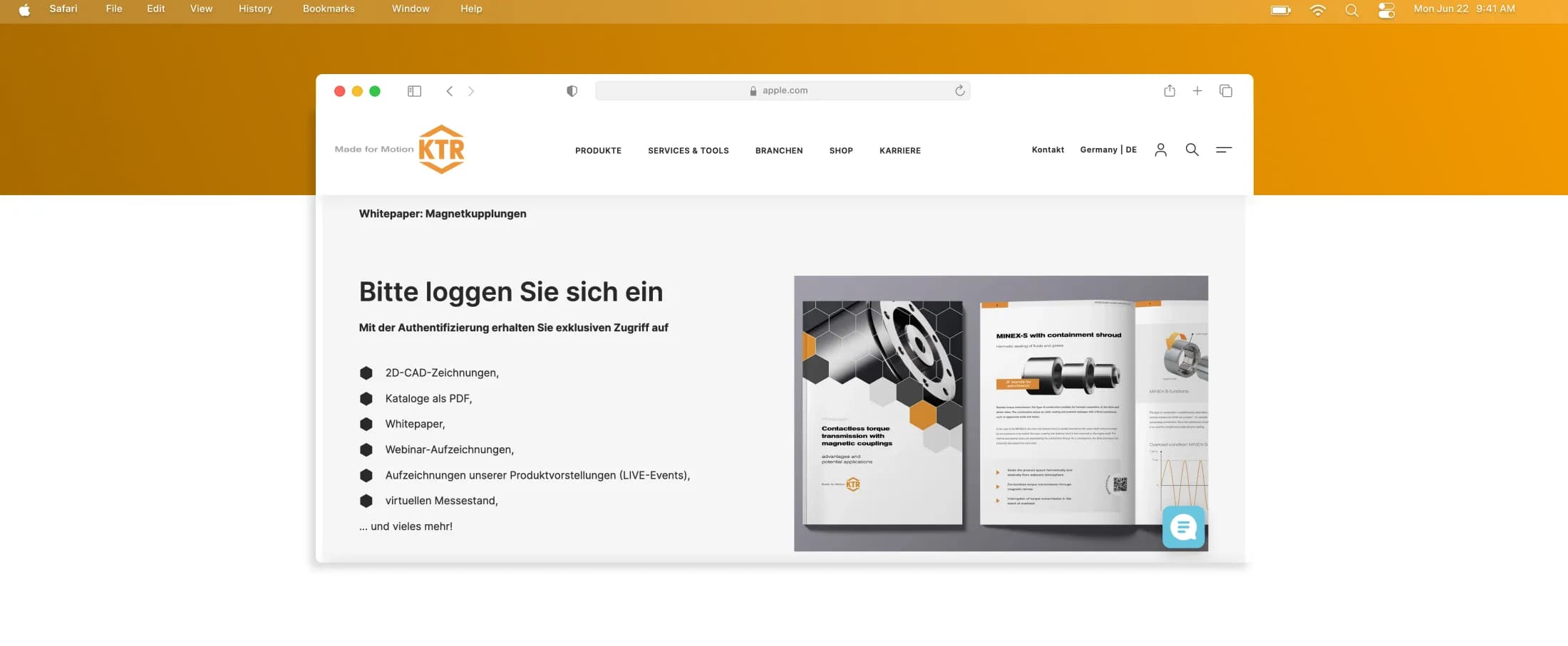Open the chat widget bubble
This screenshot has width=1568, height=646.
click(1183, 527)
